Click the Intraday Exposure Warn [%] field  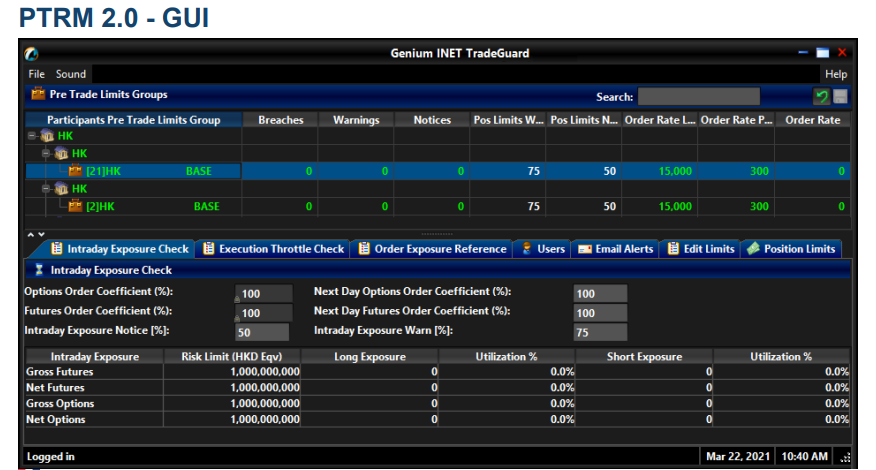click(600, 332)
